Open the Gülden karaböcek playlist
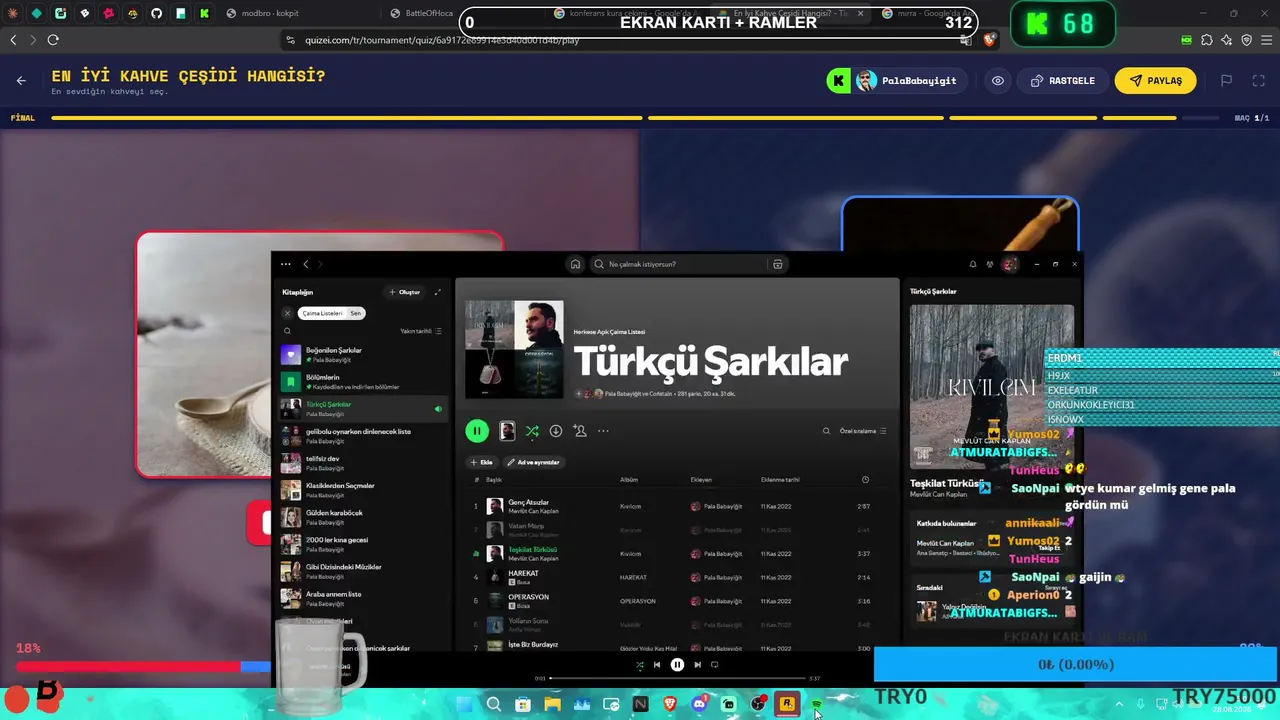 point(363,517)
